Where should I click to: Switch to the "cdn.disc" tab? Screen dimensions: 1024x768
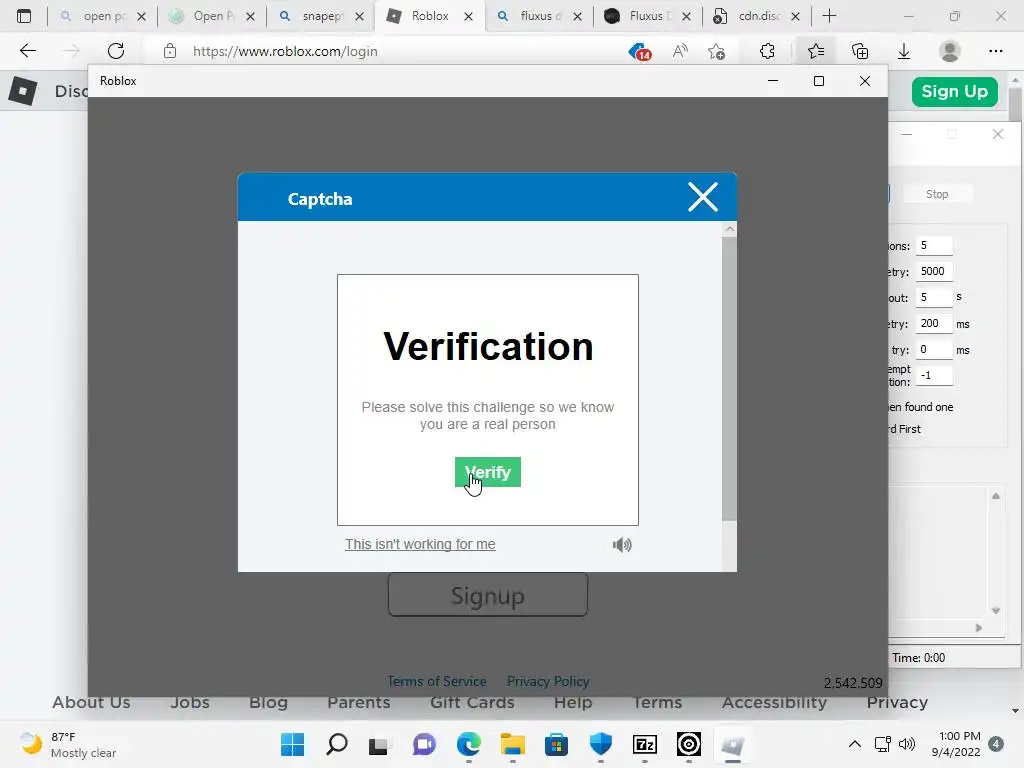click(x=758, y=16)
